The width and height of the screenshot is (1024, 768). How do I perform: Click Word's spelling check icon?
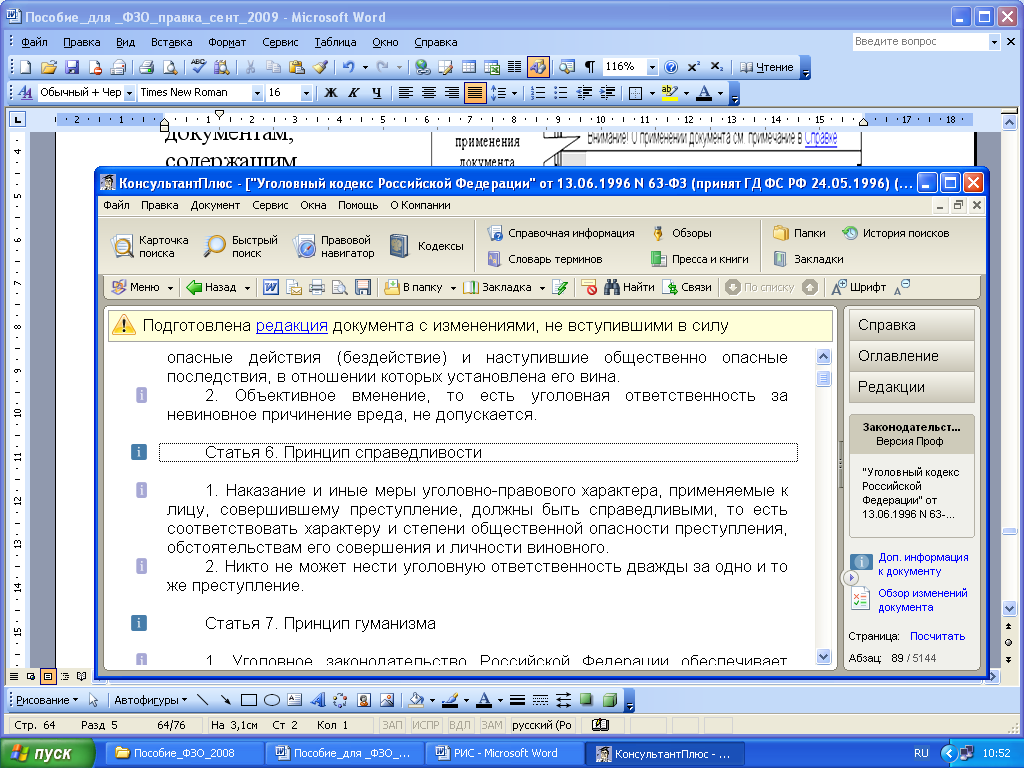198,67
